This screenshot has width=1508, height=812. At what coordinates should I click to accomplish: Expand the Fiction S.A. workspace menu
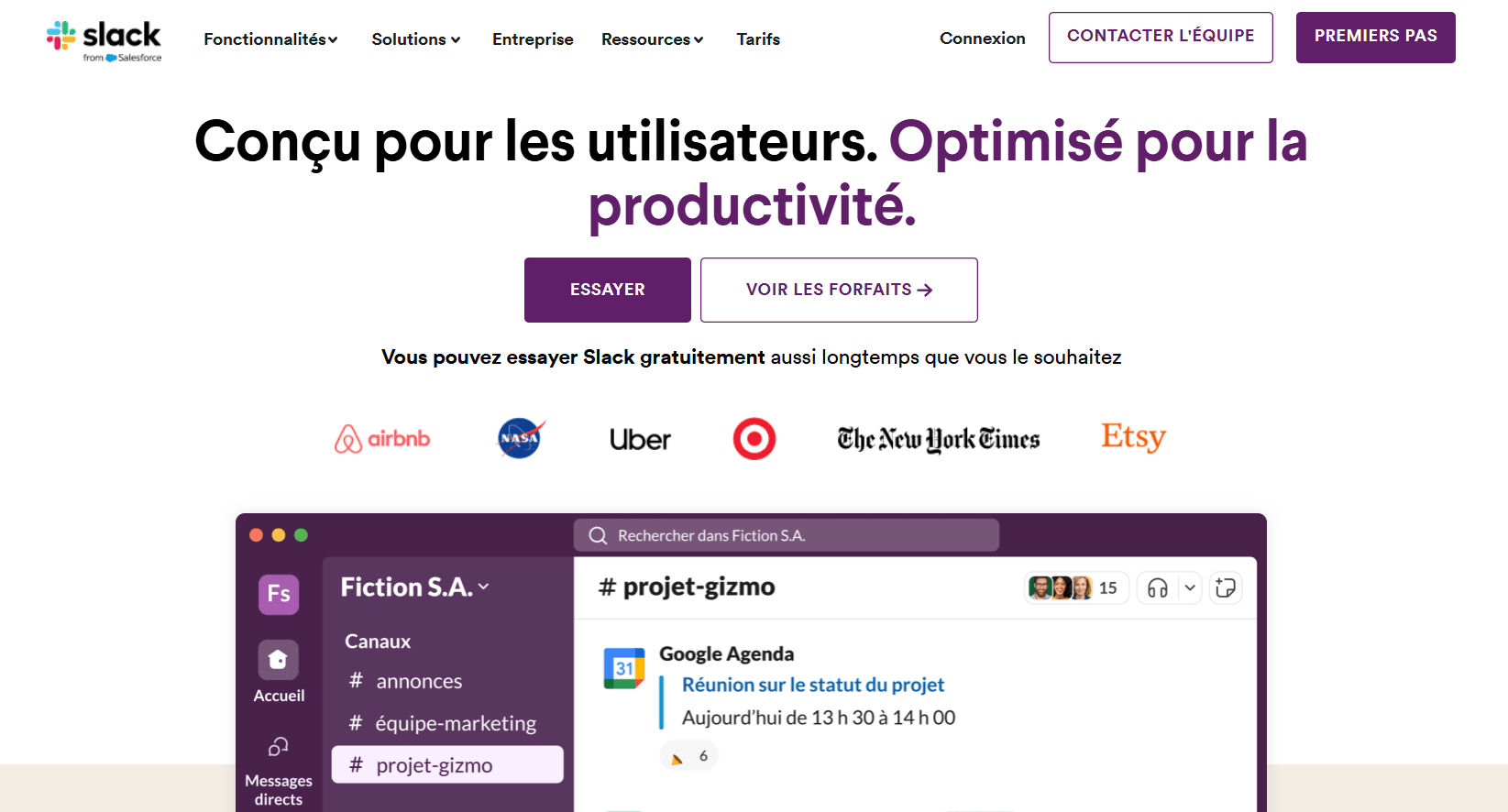click(x=414, y=587)
